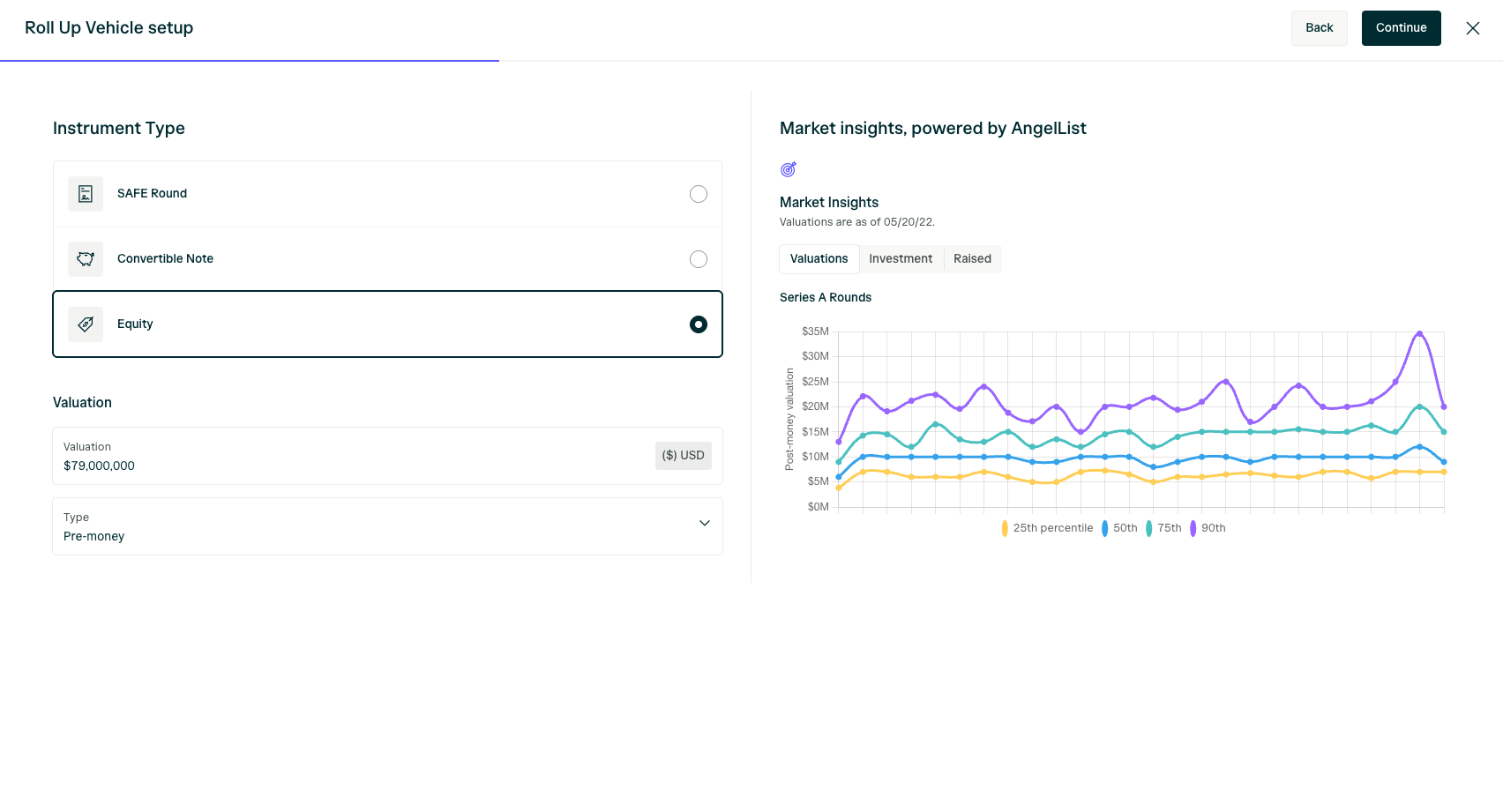1503x812 pixels.
Task: Switch to the Investment tab
Action: click(x=901, y=259)
